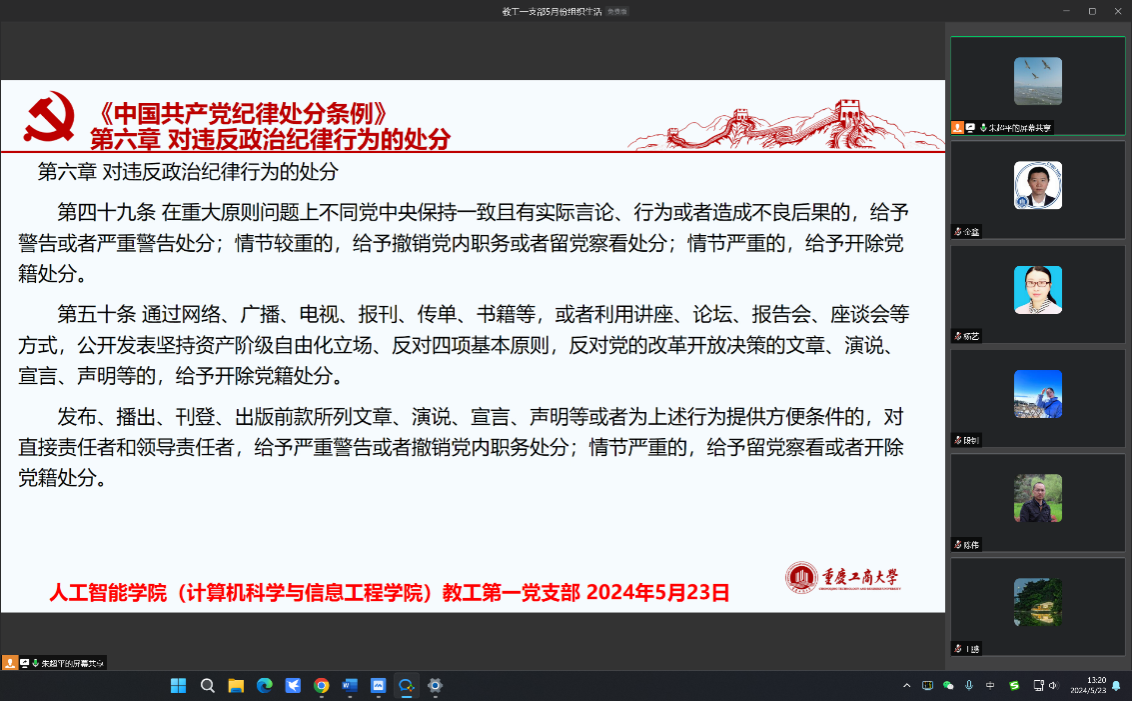The image size is (1132, 701).
Task: Open the Settings gear in taskbar
Action: tap(435, 686)
